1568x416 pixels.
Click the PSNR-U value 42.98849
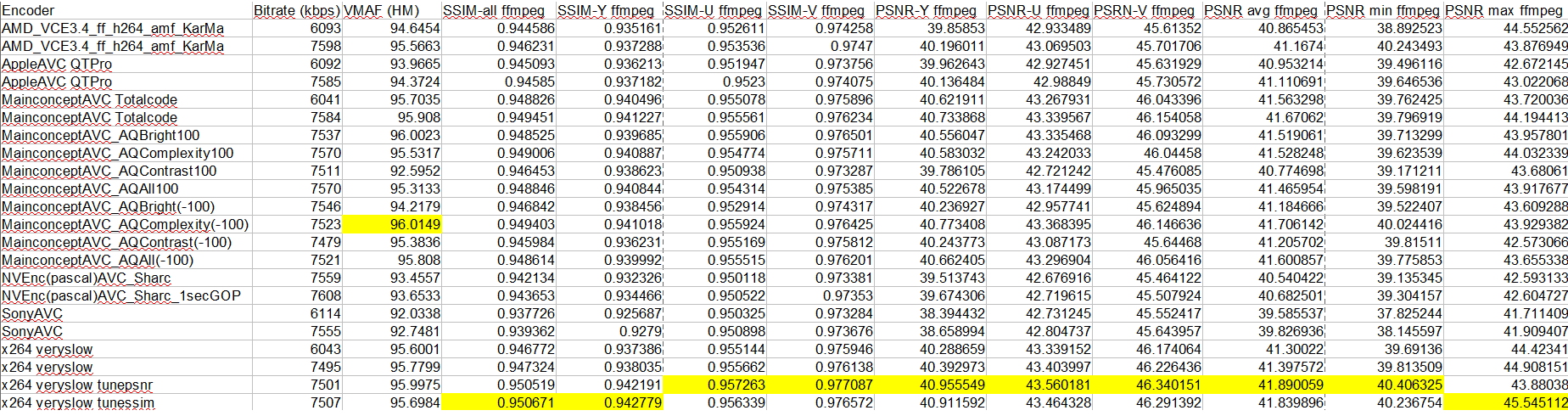(1039, 82)
